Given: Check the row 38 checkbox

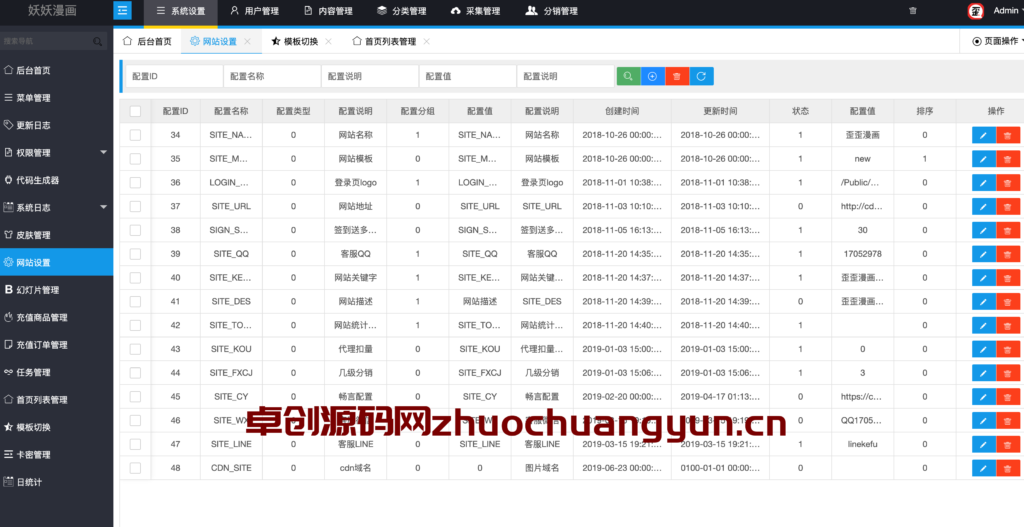Looking at the screenshot, I should coord(135,231).
